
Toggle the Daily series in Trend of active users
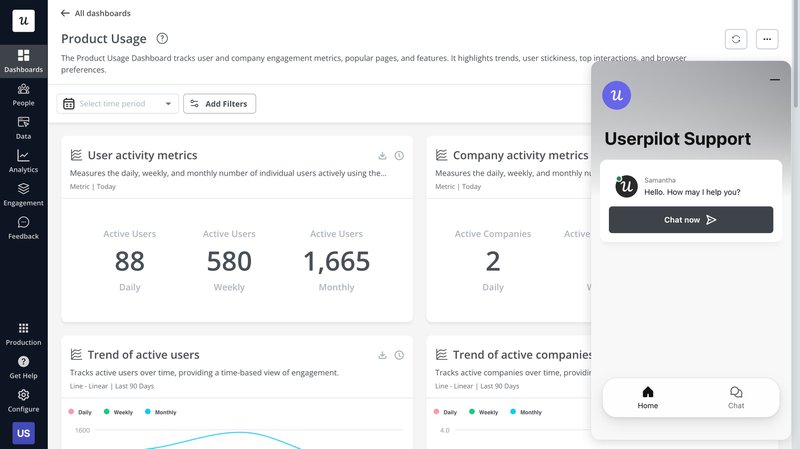tap(80, 412)
